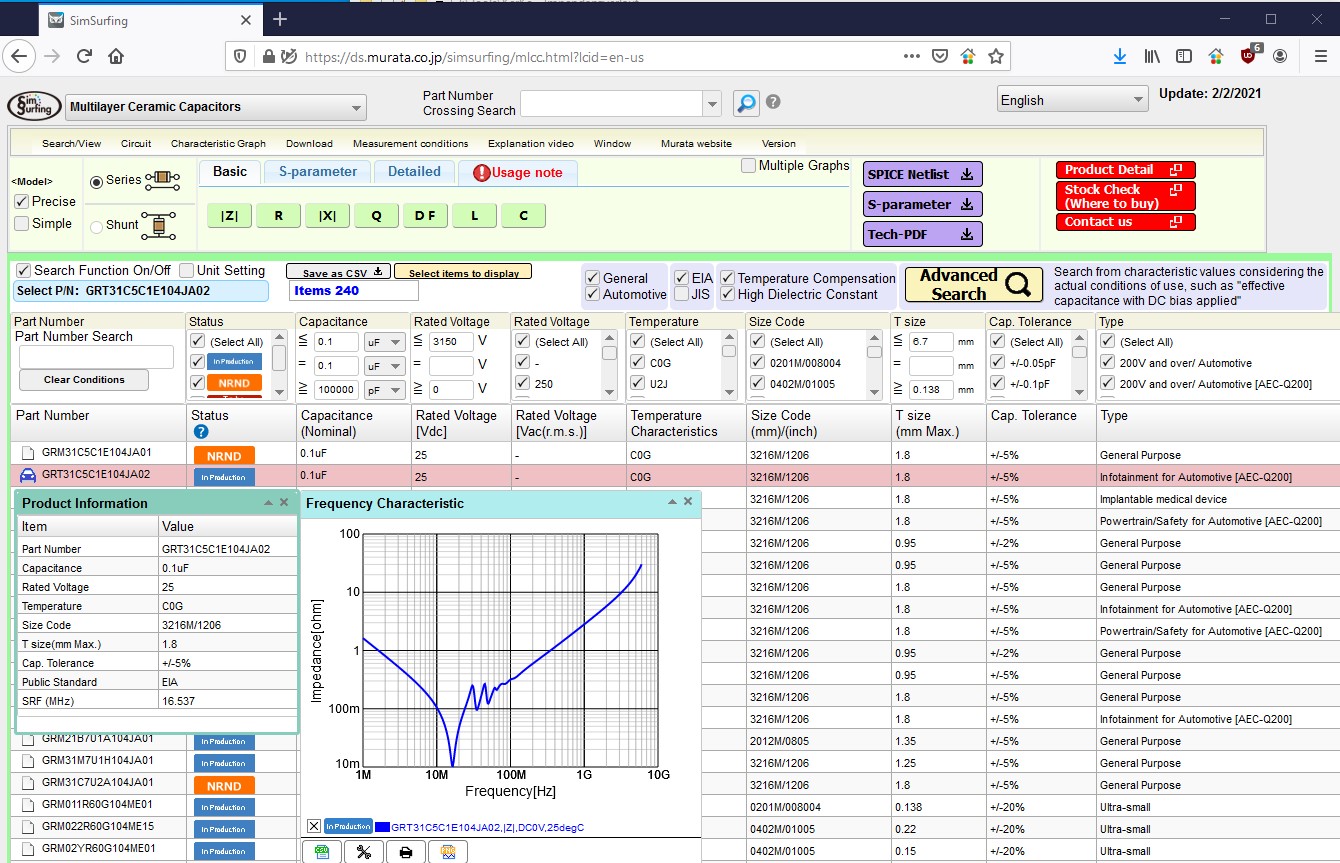This screenshot has height=863, width=1340.
Task: Open new browser tab
Action: (x=280, y=19)
